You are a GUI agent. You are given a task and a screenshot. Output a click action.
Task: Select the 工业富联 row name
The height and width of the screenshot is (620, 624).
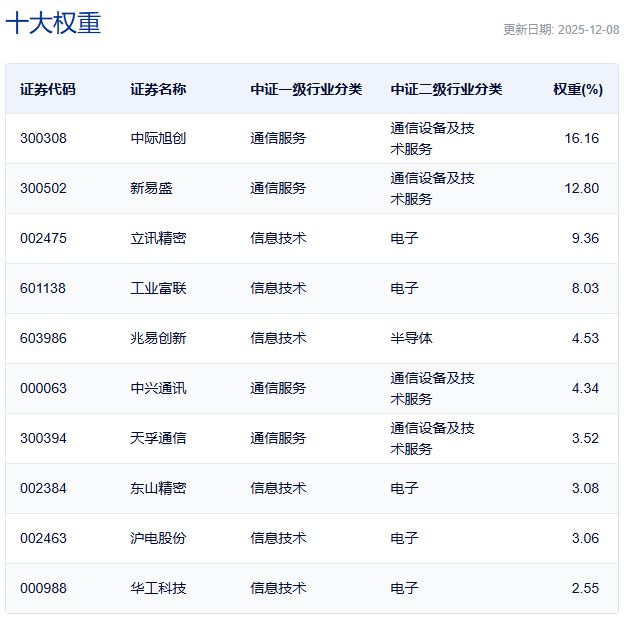[x=158, y=288]
